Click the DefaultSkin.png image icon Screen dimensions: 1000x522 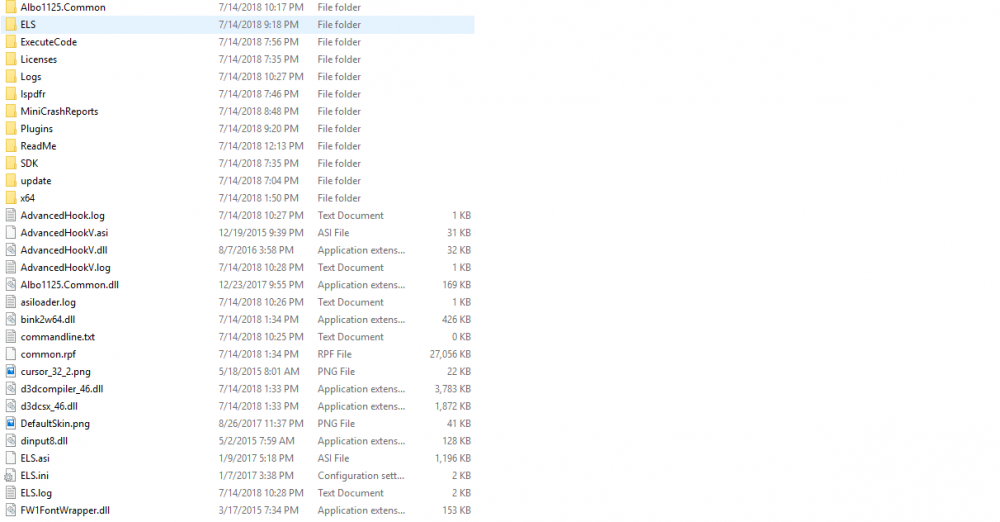10,423
